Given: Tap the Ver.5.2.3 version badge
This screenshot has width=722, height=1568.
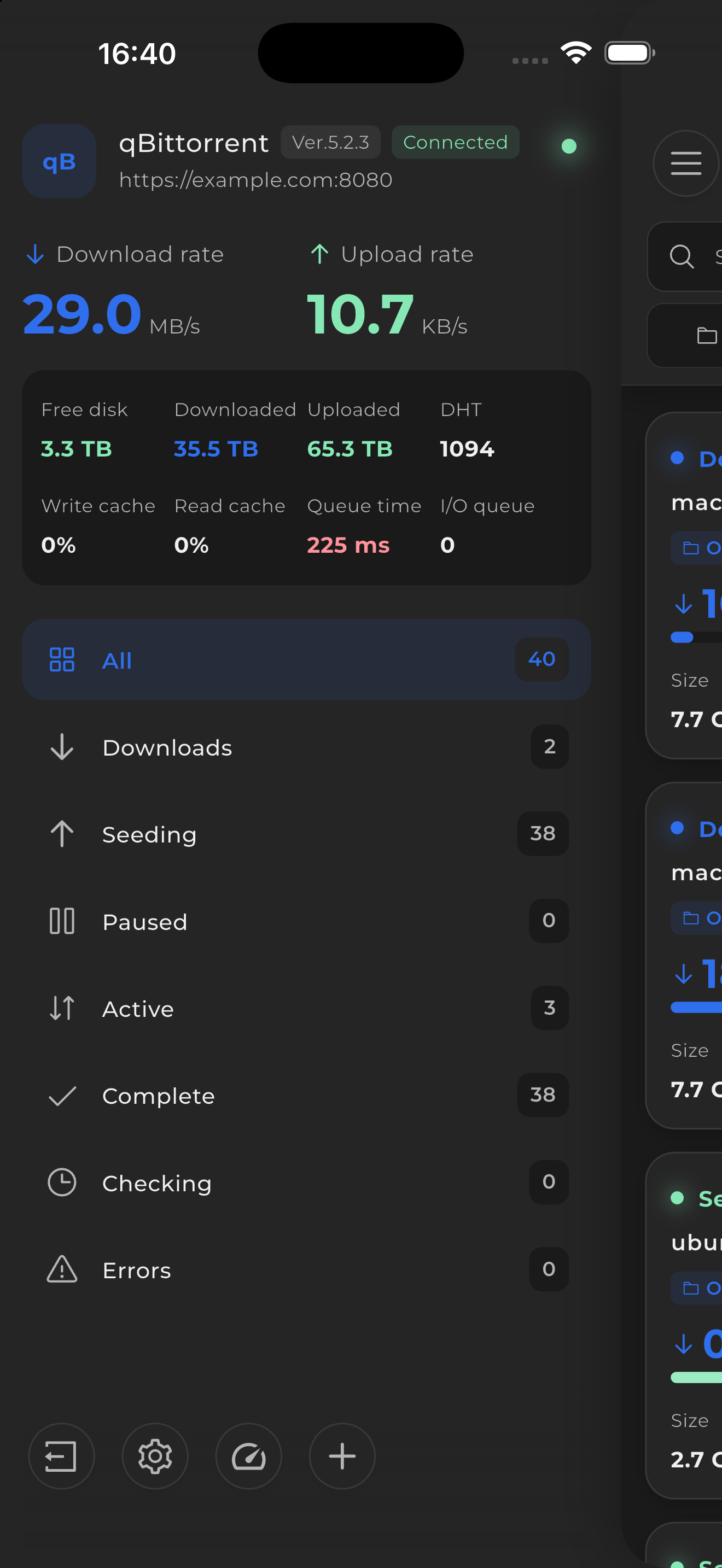Looking at the screenshot, I should (330, 143).
